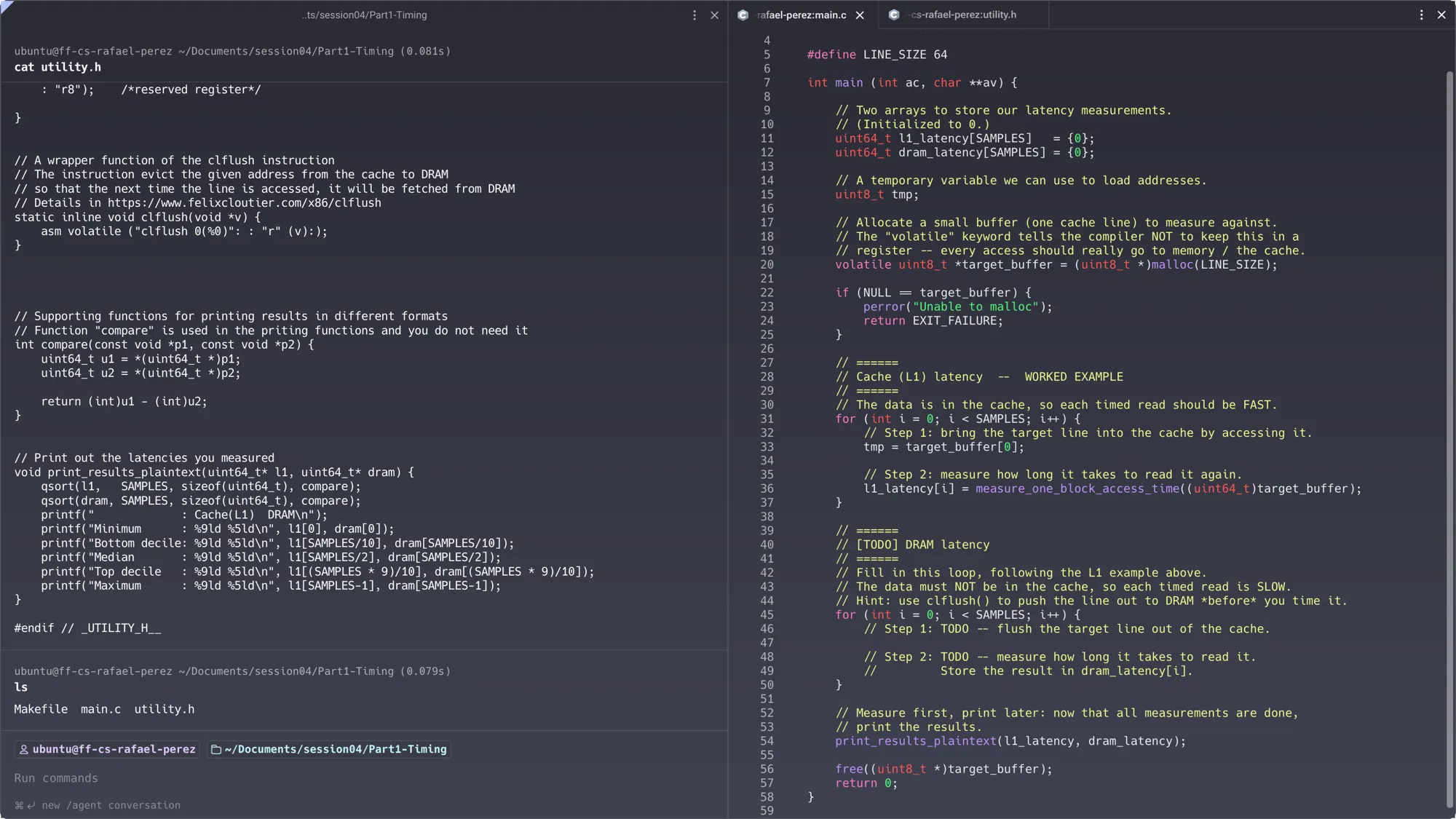Viewport: 1456px width, 819px height.
Task: Select the Part1-Timing terminal tab title
Action: [x=365, y=15]
